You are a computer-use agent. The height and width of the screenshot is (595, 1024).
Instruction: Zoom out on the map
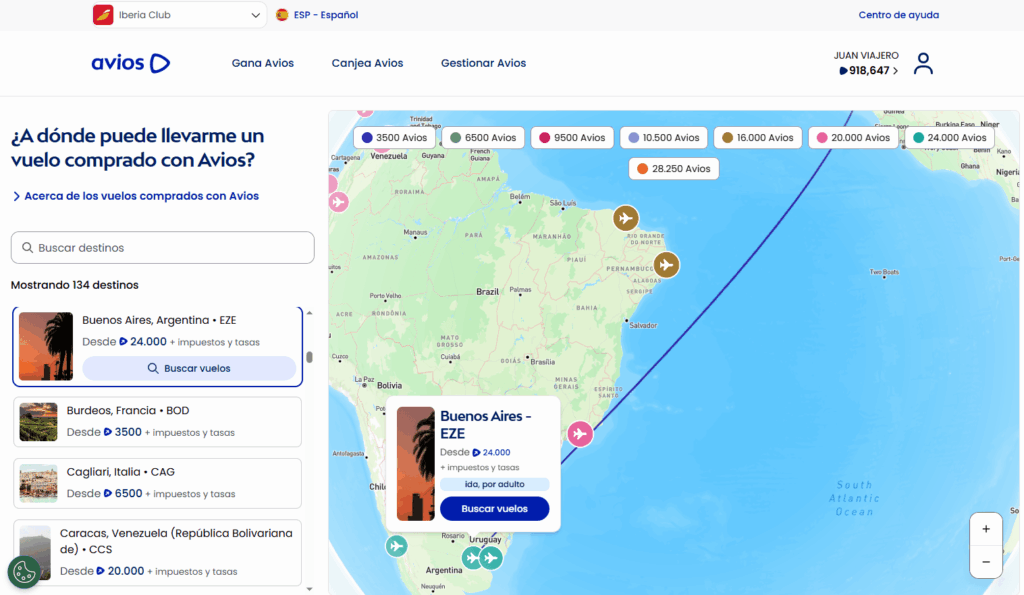point(986,562)
